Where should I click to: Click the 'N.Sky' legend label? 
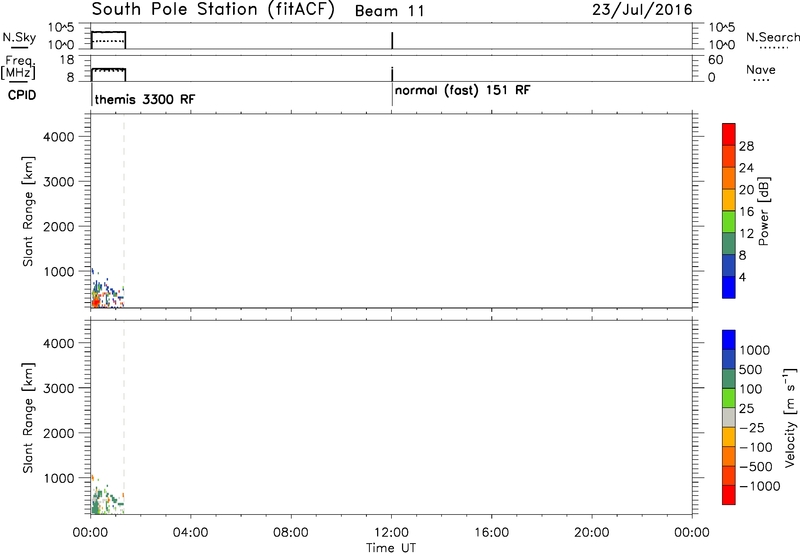pyautogui.click(x=19, y=37)
